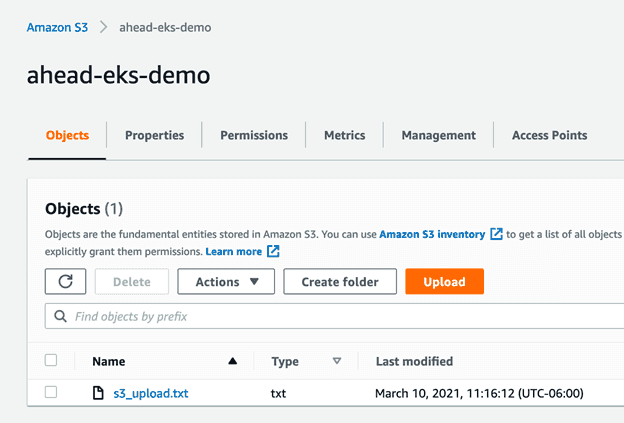Open external link icon after Amazon S3 inventory
This screenshot has height=423, width=624.
click(x=496, y=234)
